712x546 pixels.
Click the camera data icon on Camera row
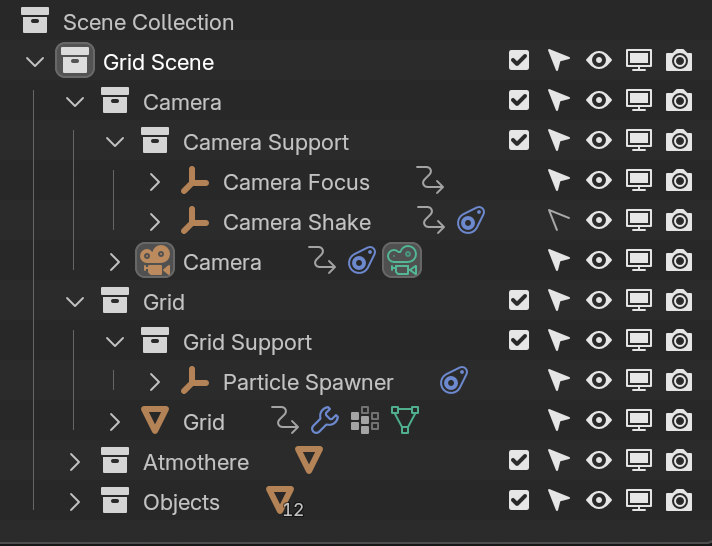(402, 262)
